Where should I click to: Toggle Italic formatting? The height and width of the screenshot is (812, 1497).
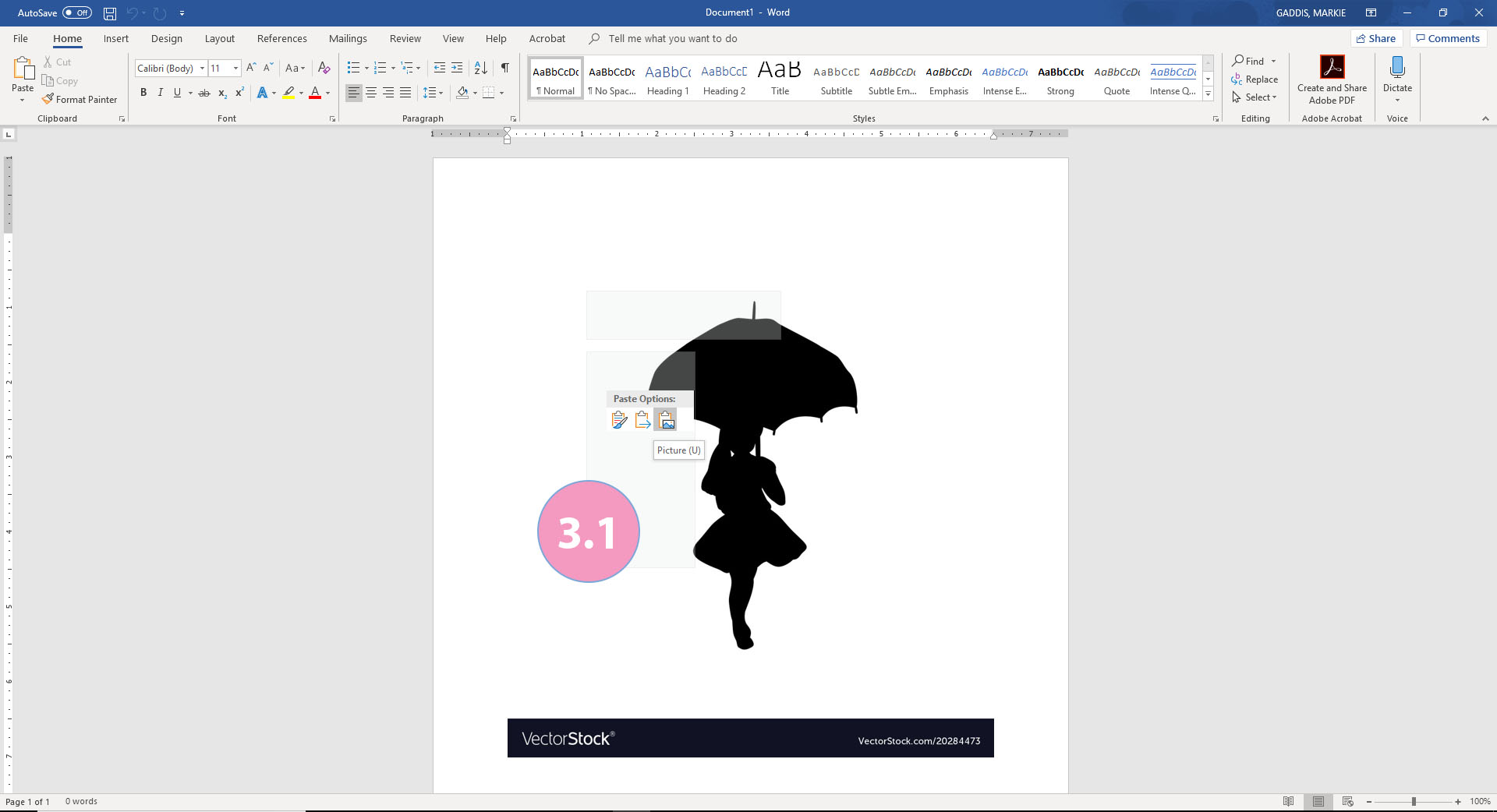161,93
